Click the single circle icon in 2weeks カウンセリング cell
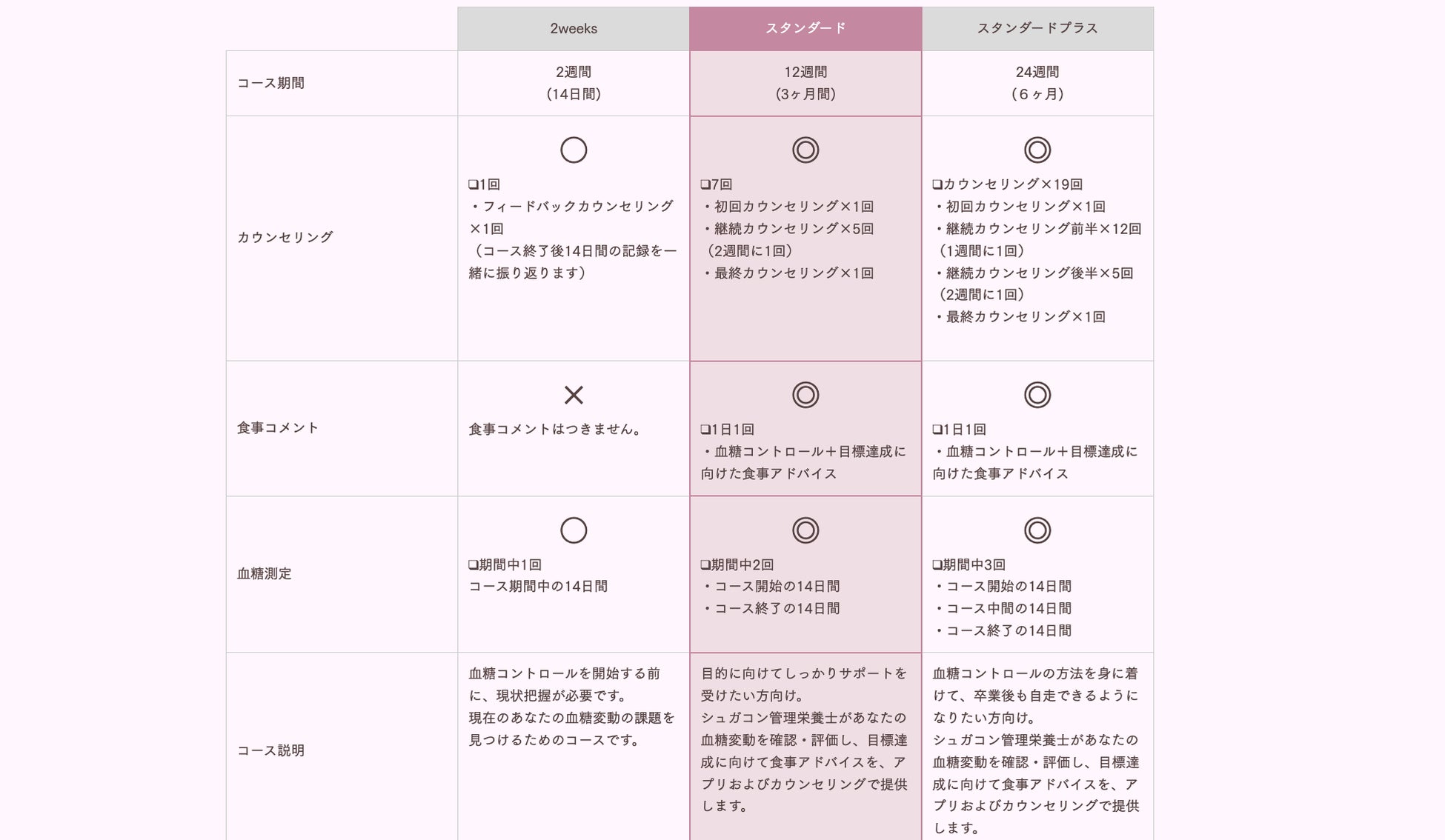The height and width of the screenshot is (840, 1445). tap(574, 150)
